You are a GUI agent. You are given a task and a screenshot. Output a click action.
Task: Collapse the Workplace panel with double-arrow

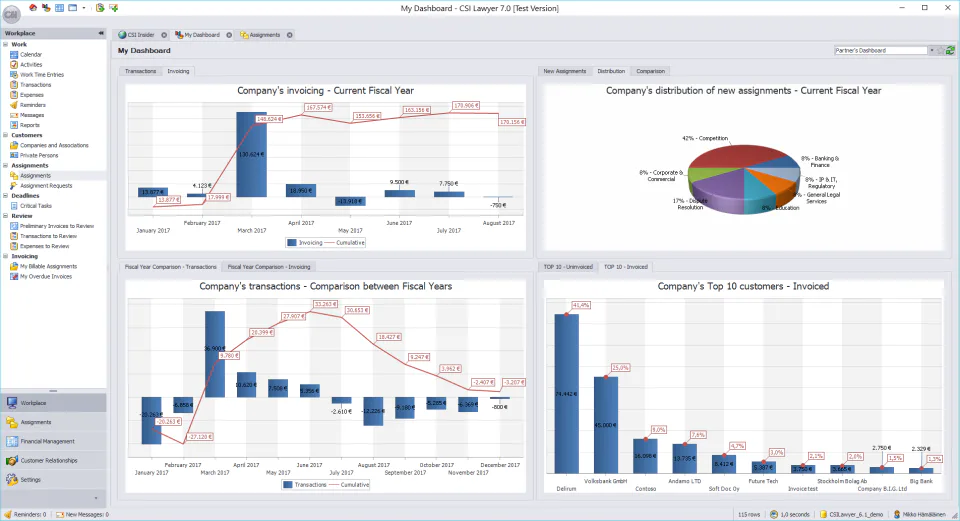[x=101, y=33]
